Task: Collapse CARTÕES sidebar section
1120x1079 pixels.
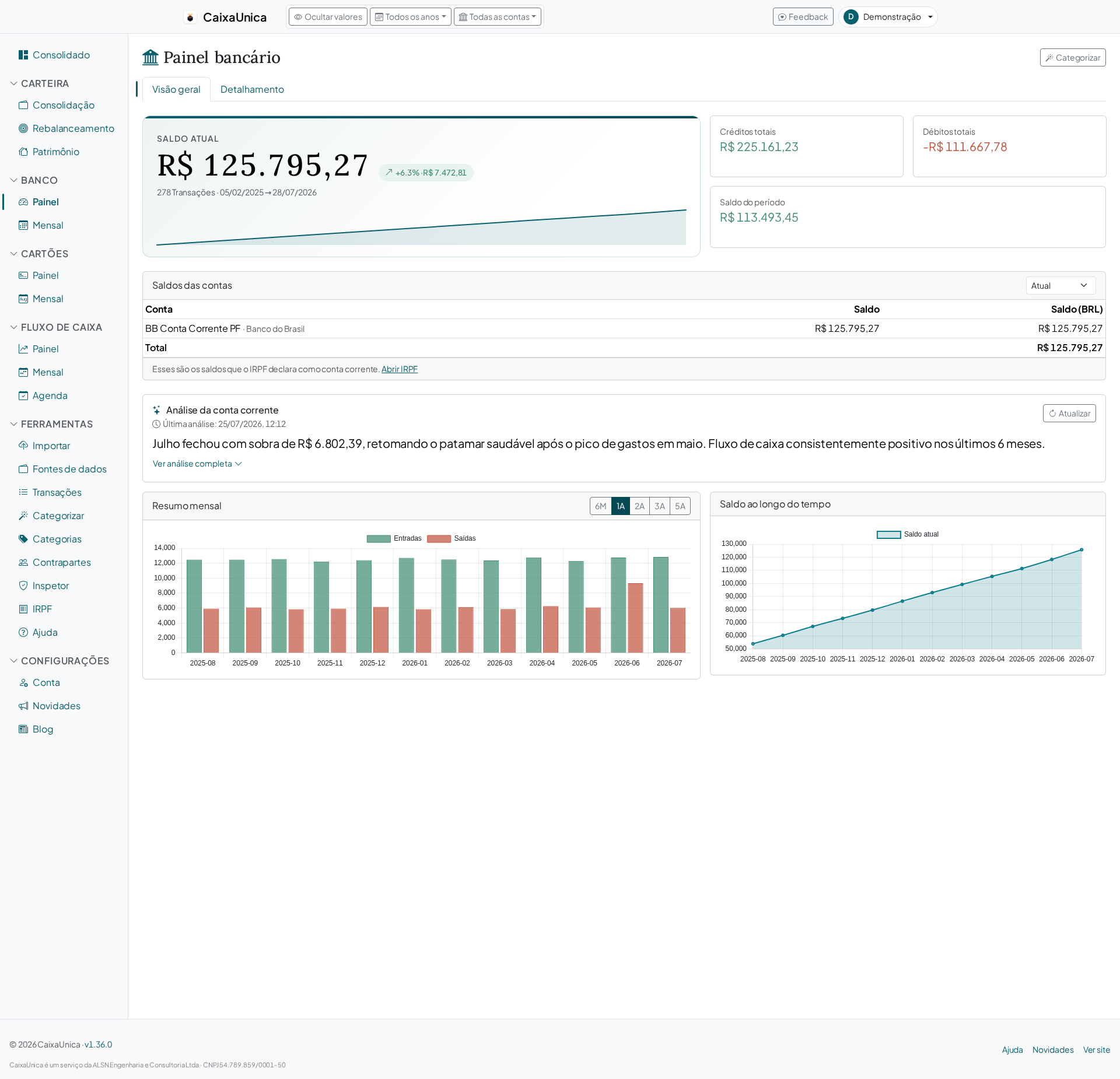Action: [x=39, y=254]
